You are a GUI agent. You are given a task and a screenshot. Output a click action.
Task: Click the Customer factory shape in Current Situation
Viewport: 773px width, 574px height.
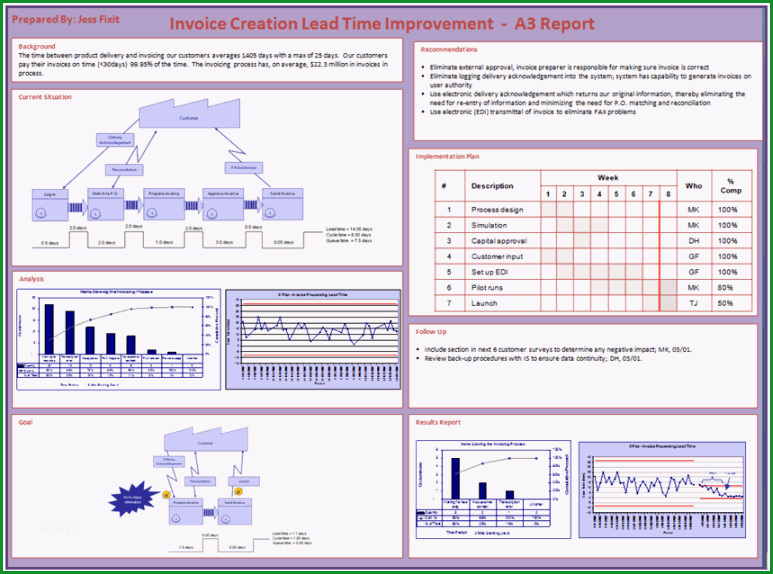[x=189, y=114]
